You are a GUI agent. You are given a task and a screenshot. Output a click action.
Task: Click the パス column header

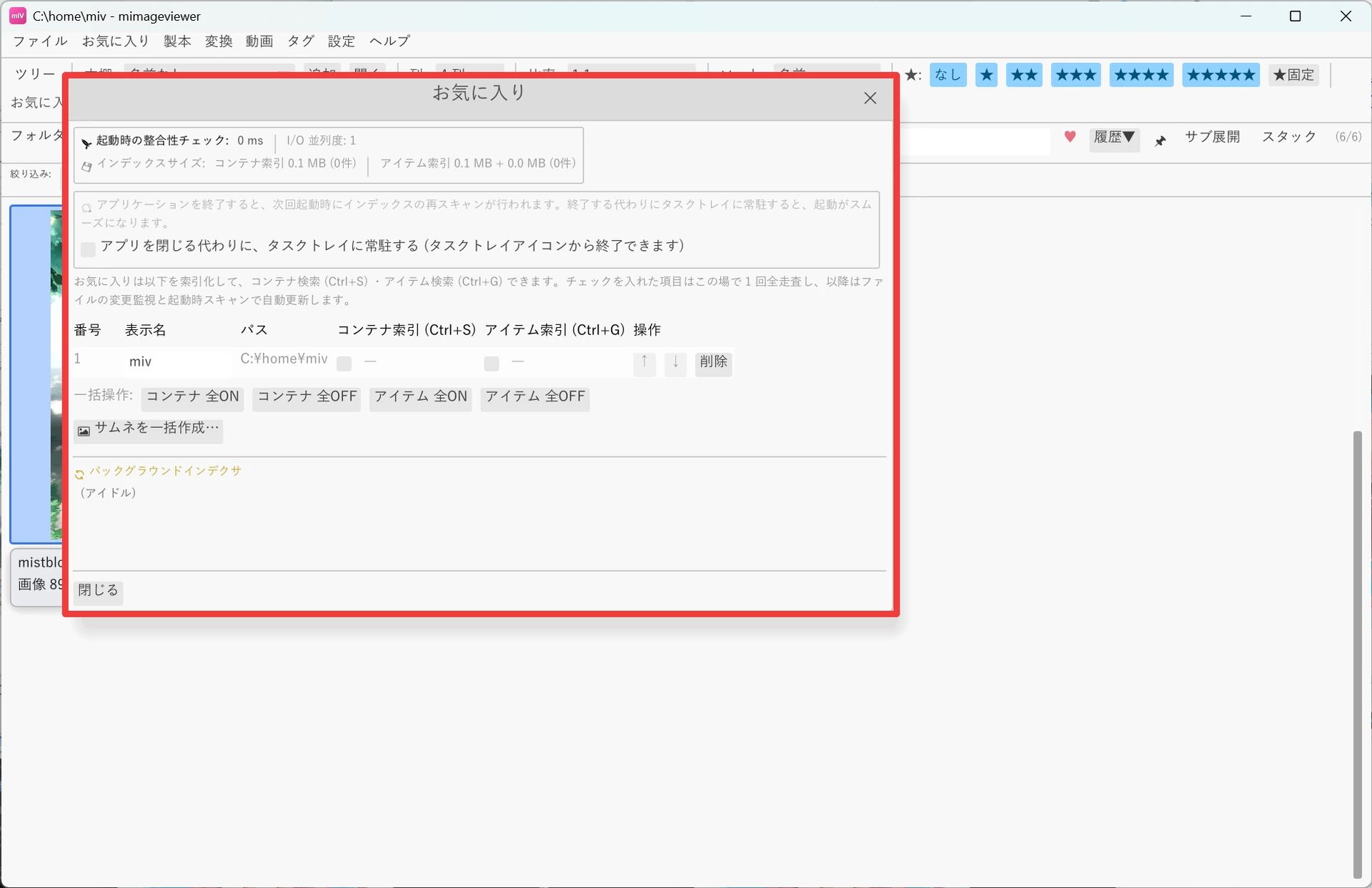(x=254, y=330)
